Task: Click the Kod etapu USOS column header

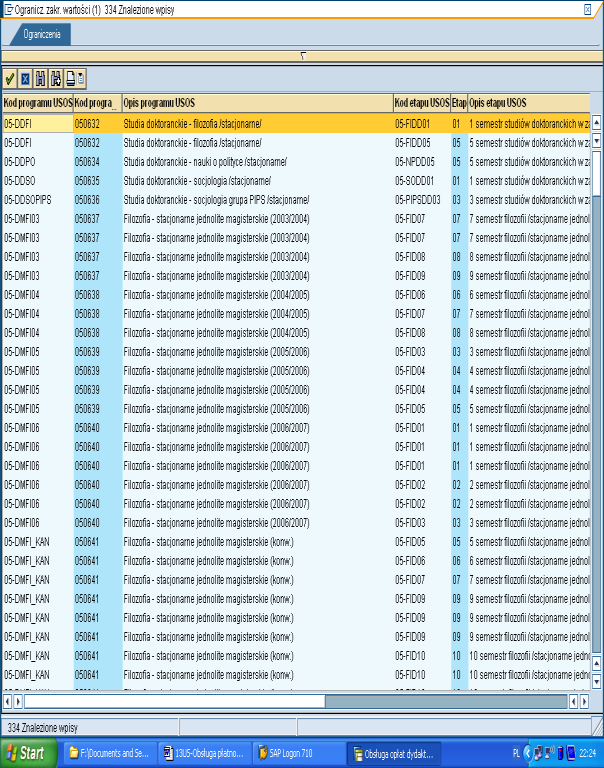Action: 422,103
